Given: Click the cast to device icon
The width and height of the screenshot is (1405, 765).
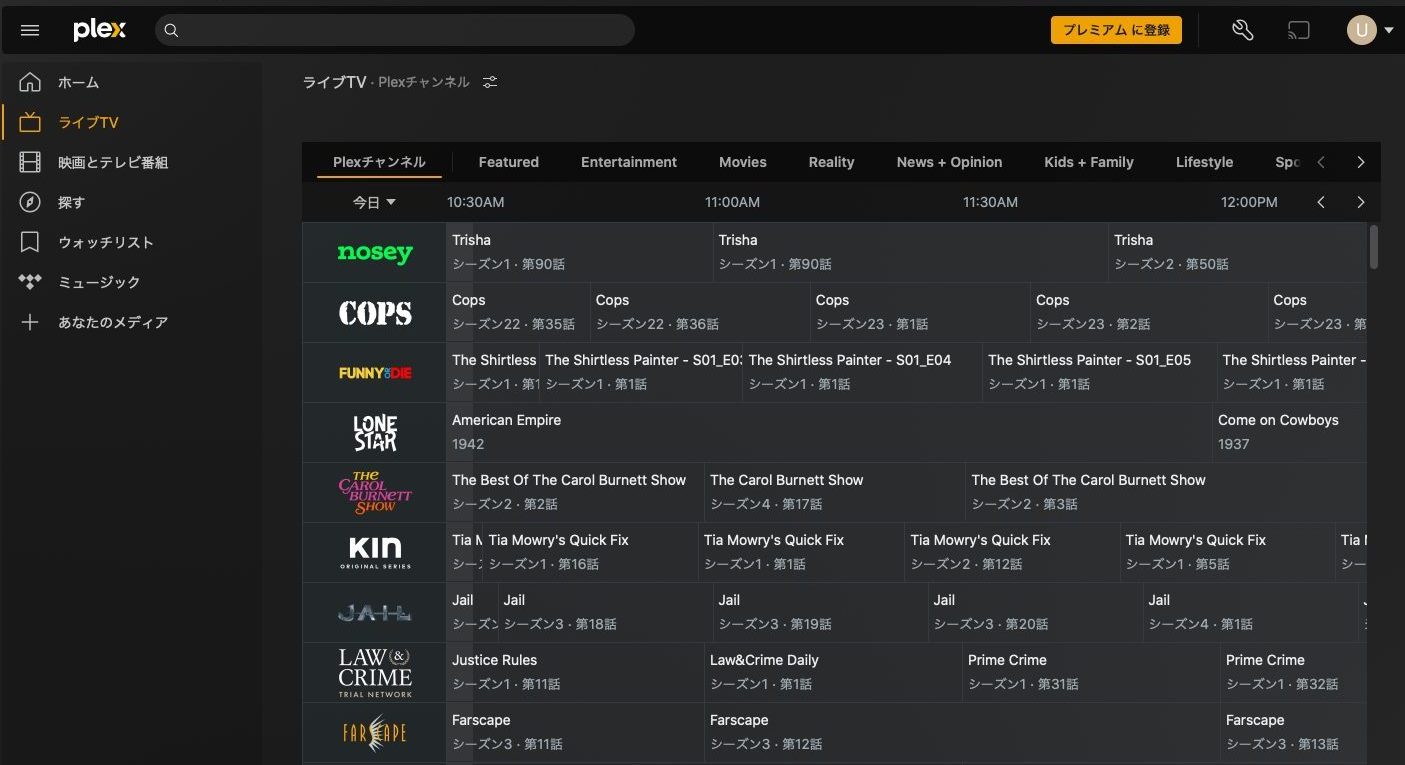Looking at the screenshot, I should click(1298, 30).
